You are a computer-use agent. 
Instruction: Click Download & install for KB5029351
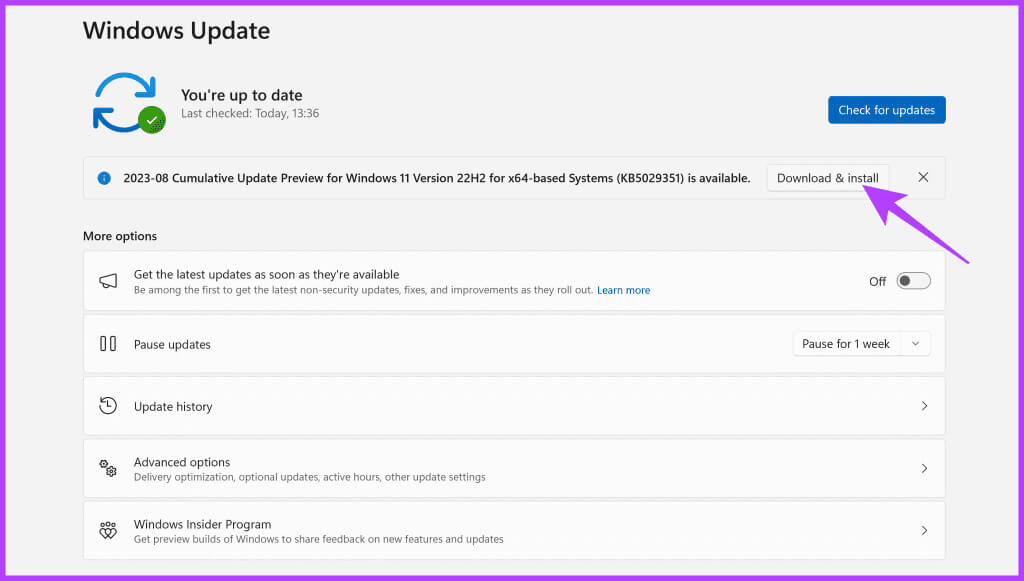click(827, 178)
